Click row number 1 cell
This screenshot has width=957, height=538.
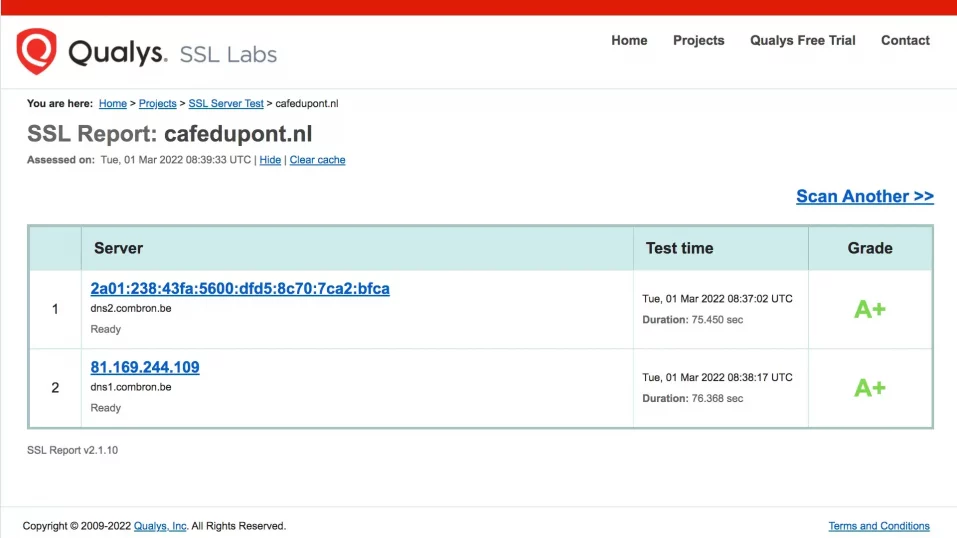click(x=55, y=309)
